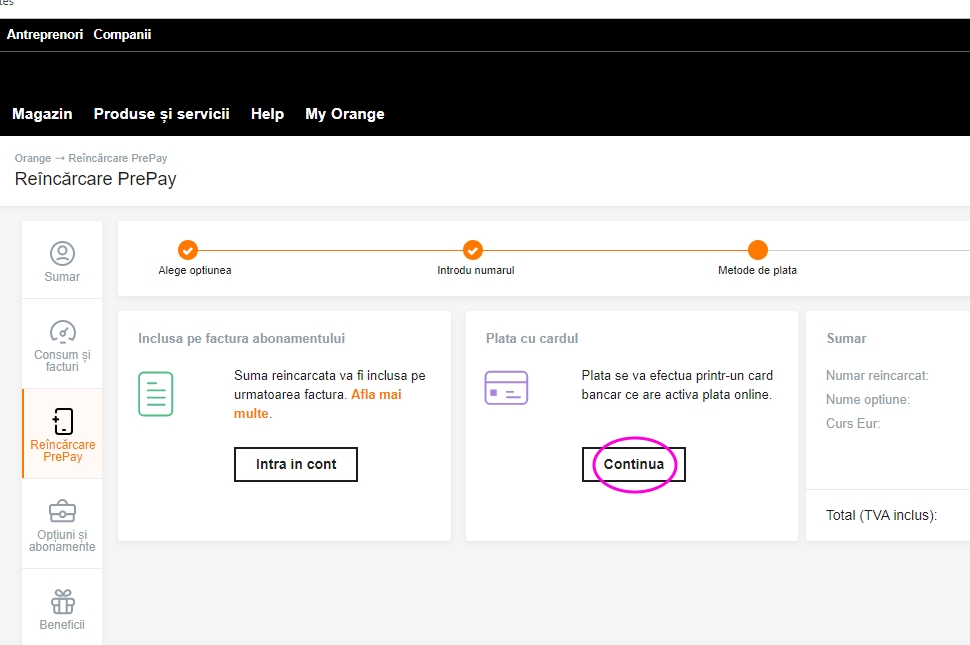Image resolution: width=970 pixels, height=645 pixels.
Task: Switch to the Companii section
Action: pyautogui.click(x=122, y=34)
